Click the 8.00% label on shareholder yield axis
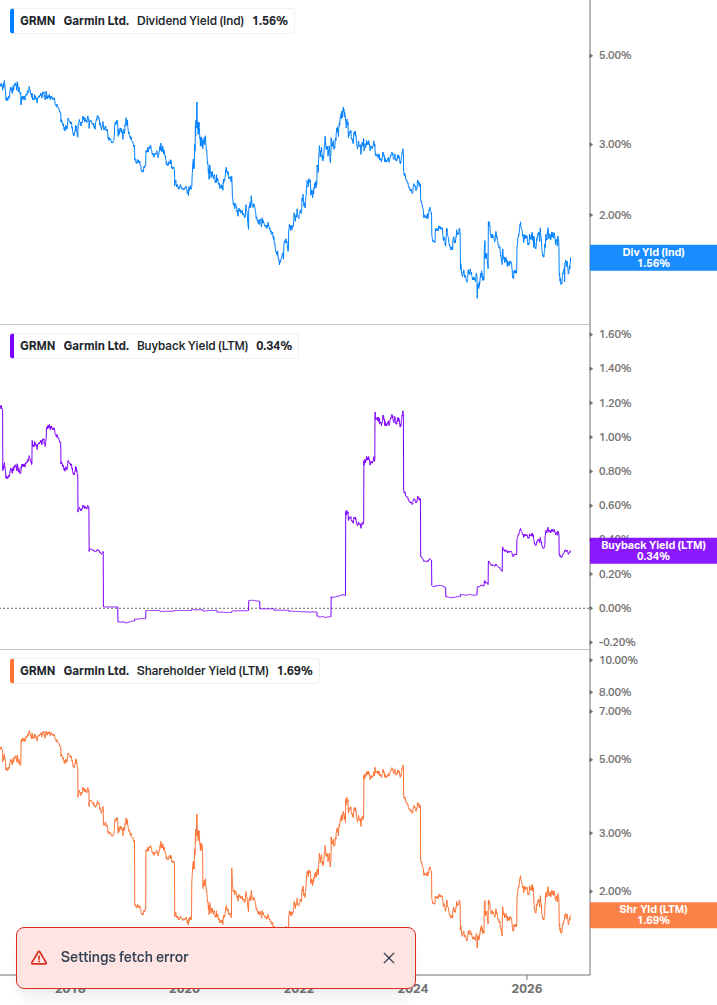717x1005 pixels. pos(614,692)
